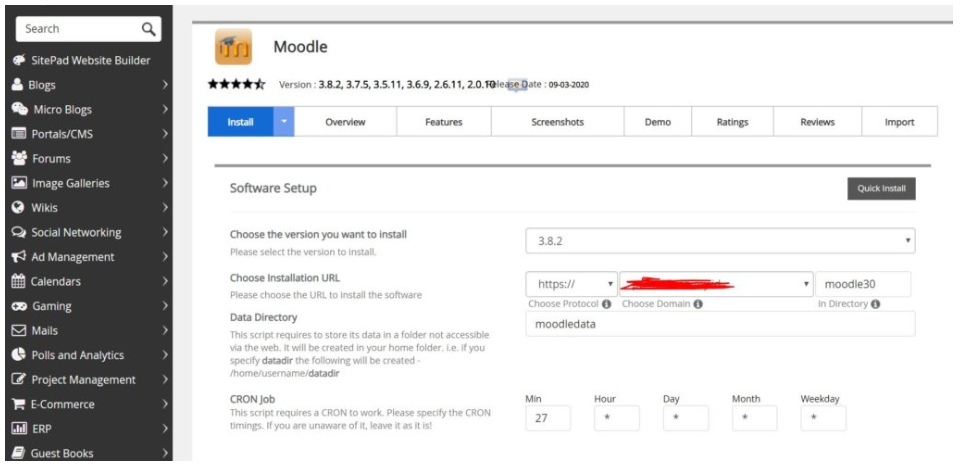Viewport: 964px width, 468px height.
Task: Click the Mails envelope icon
Action: coord(19,331)
